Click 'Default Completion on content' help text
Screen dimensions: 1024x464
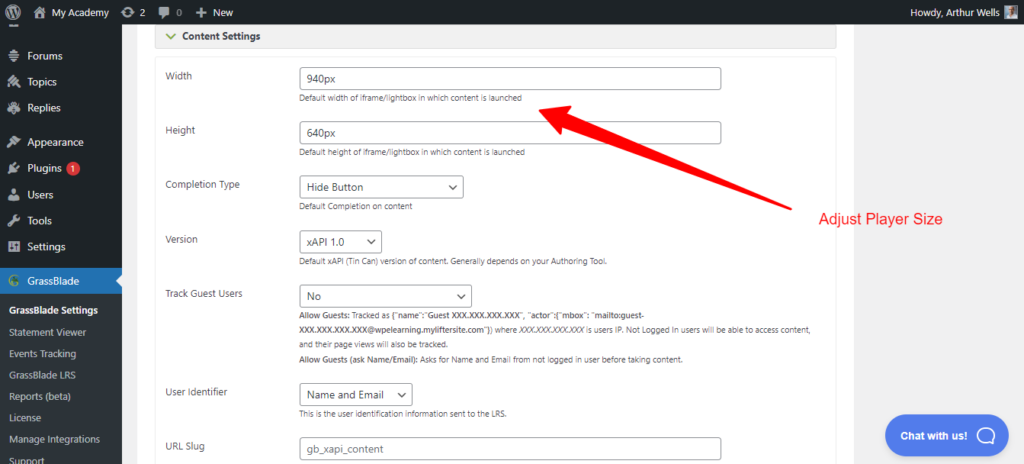(356, 207)
